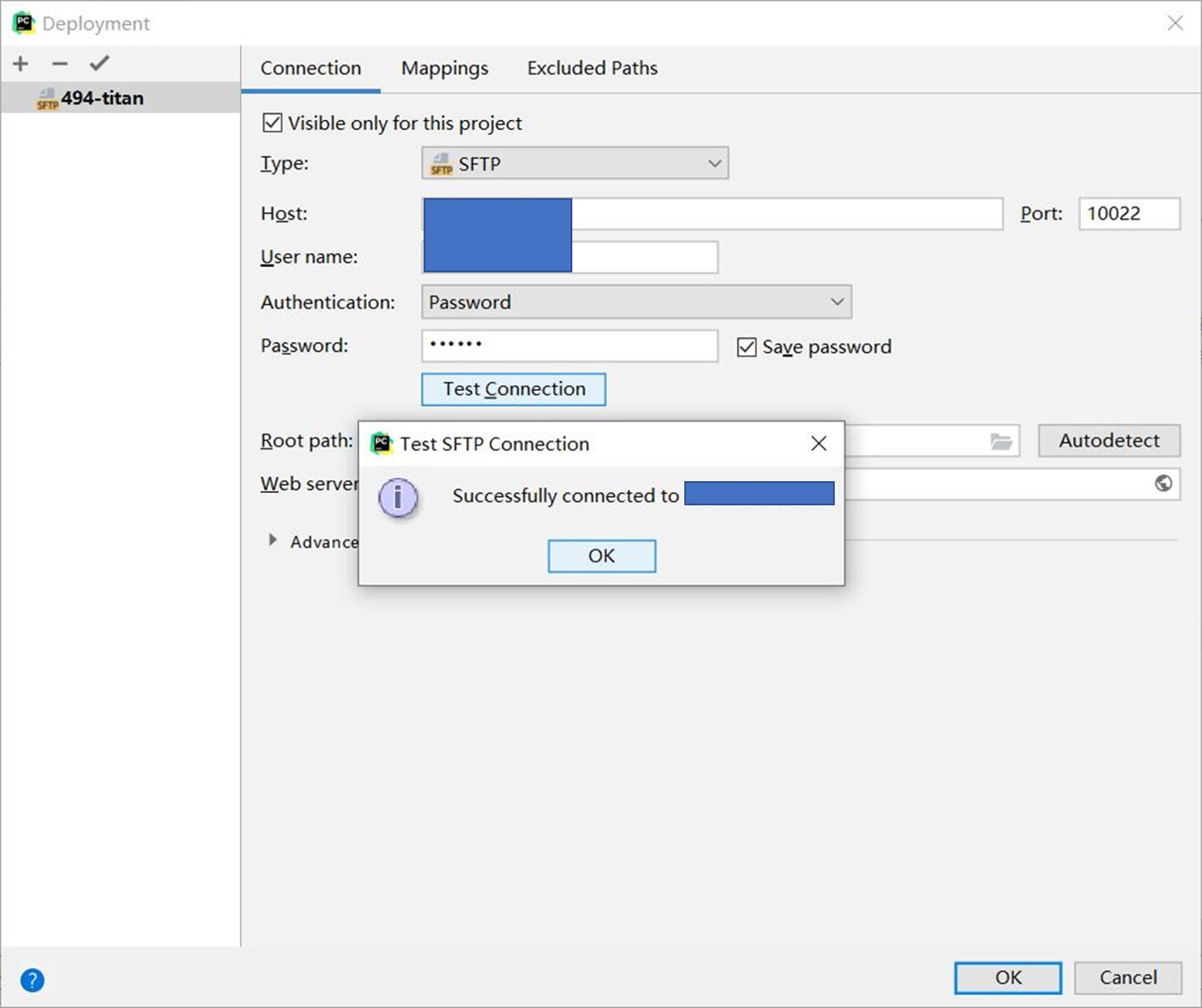Click into the Host input field

click(712, 214)
